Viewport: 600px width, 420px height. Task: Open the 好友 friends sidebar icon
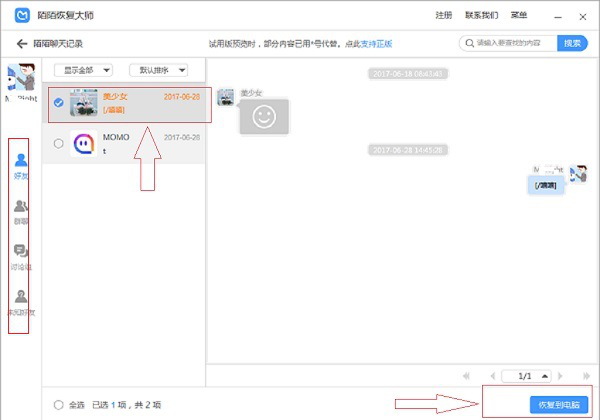point(20,164)
